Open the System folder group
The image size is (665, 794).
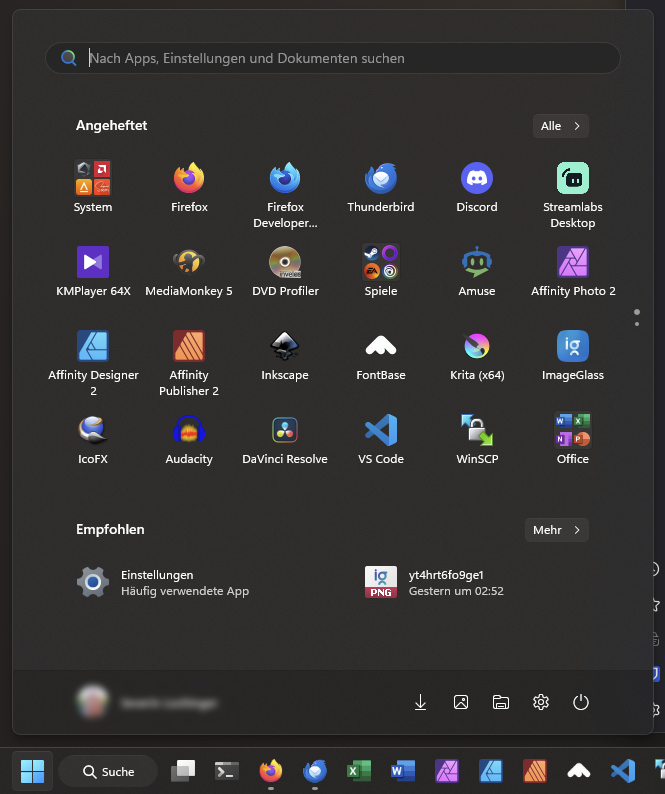coord(93,186)
